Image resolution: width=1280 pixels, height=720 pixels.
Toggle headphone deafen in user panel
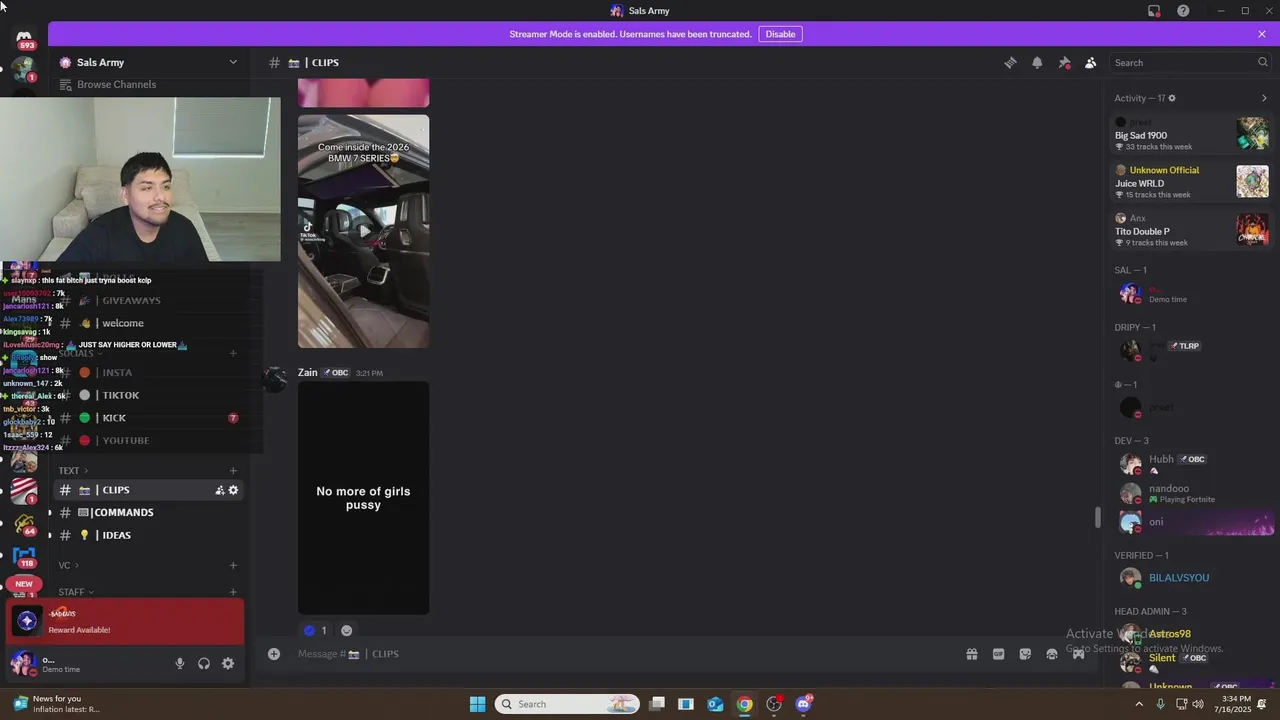pyautogui.click(x=204, y=663)
